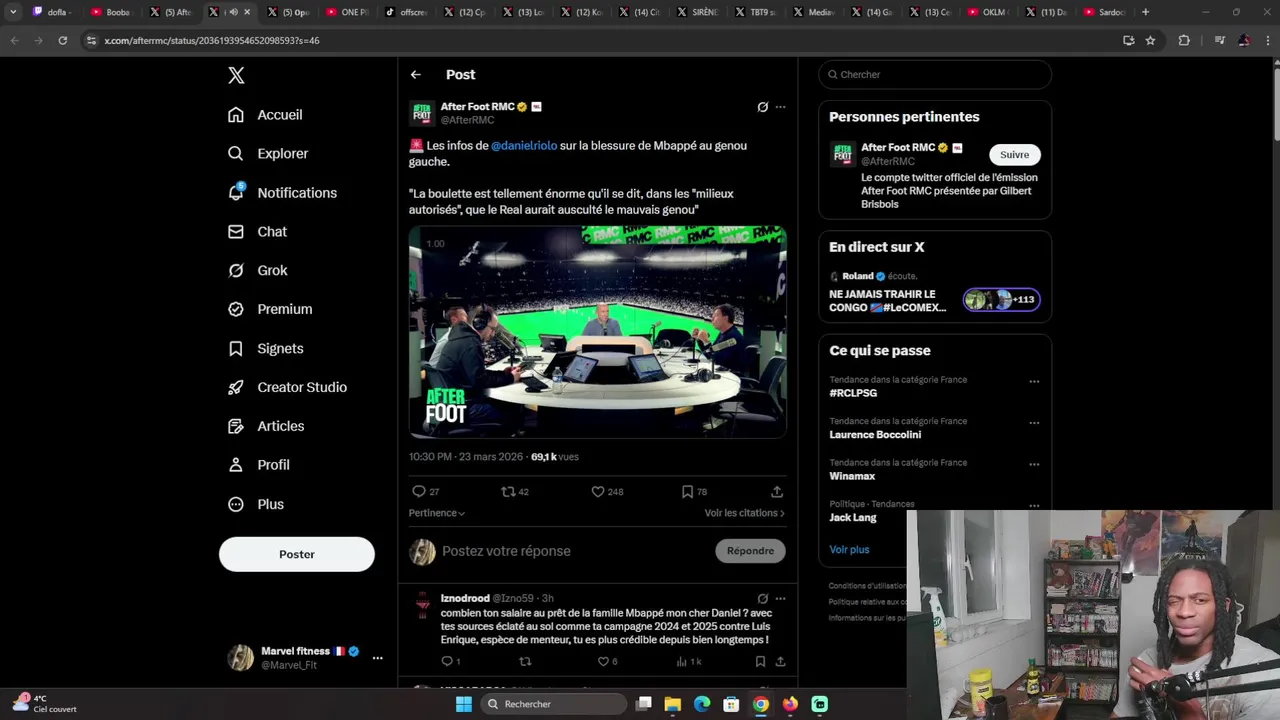This screenshot has width=1280, height=720.
Task: Open Premium in the sidebar
Action: 270,310
